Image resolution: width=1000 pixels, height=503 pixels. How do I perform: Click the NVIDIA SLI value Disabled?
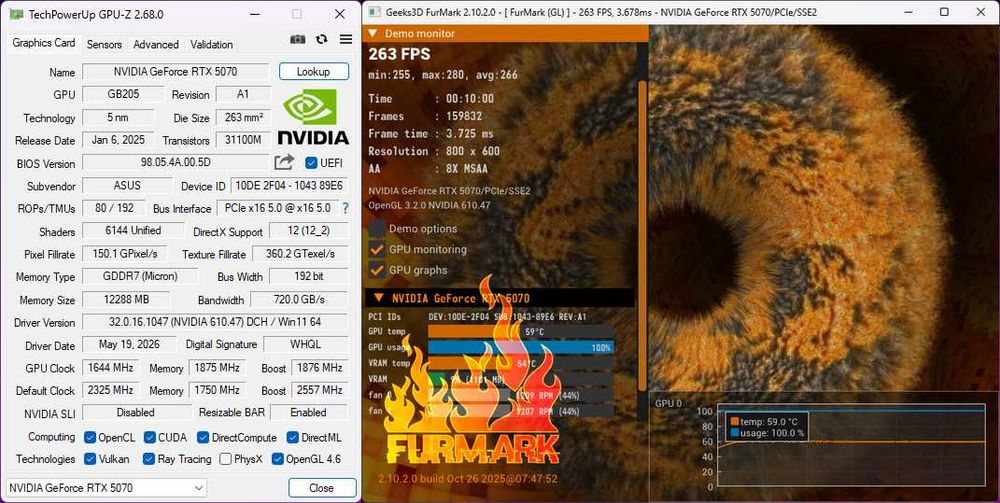click(x=136, y=412)
